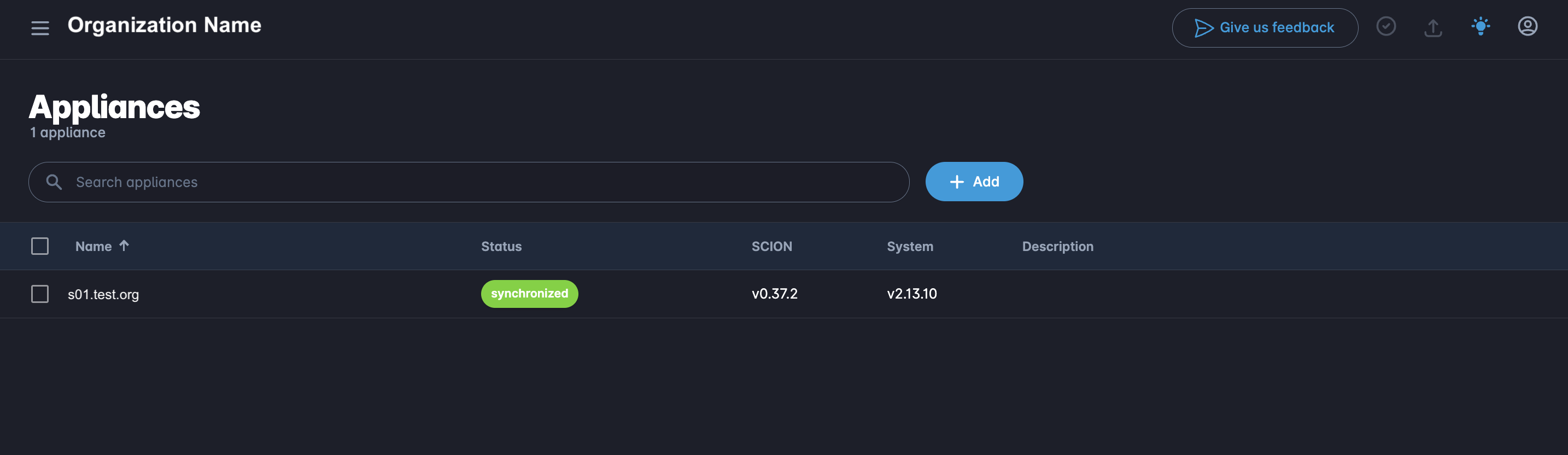Viewport: 1568px width, 455px height.
Task: Open the s01.test.org appliance entry
Action: (x=103, y=295)
